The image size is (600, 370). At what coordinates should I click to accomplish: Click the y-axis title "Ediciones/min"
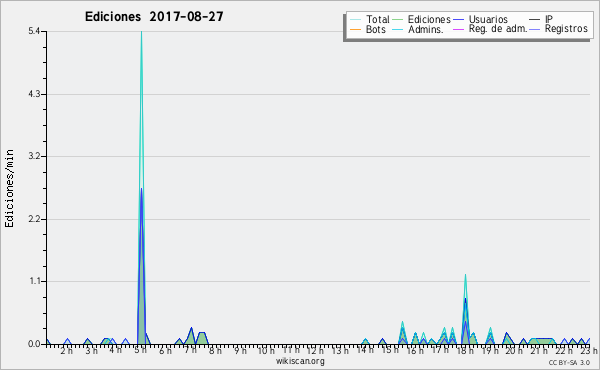point(9,188)
